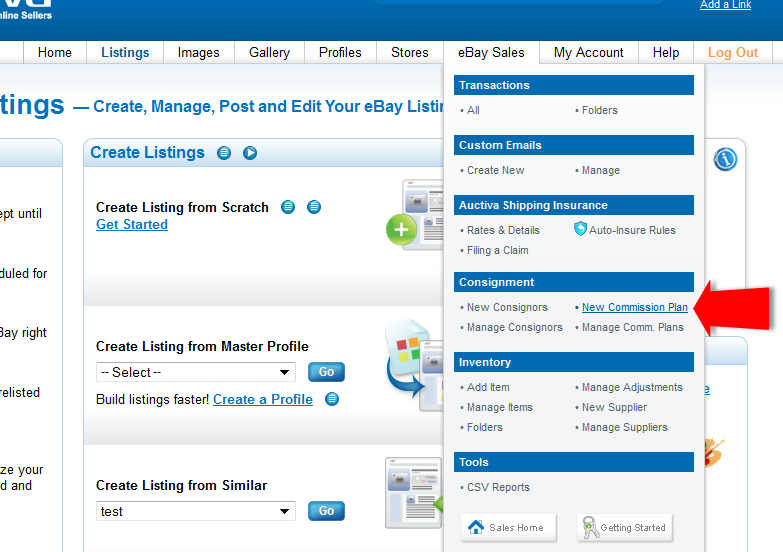
Task: Open Manage Consignors
Action: pos(514,327)
